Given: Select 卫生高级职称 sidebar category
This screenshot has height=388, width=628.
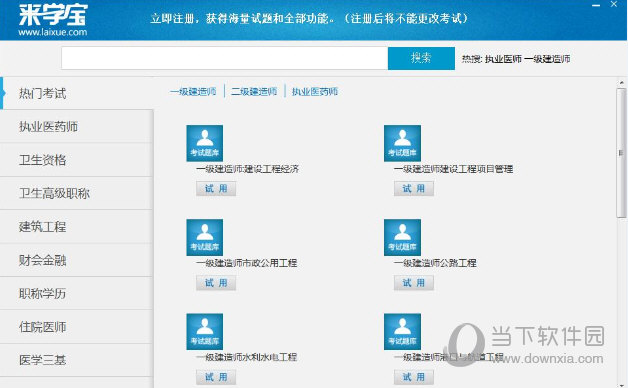Looking at the screenshot, I should coord(76,193).
